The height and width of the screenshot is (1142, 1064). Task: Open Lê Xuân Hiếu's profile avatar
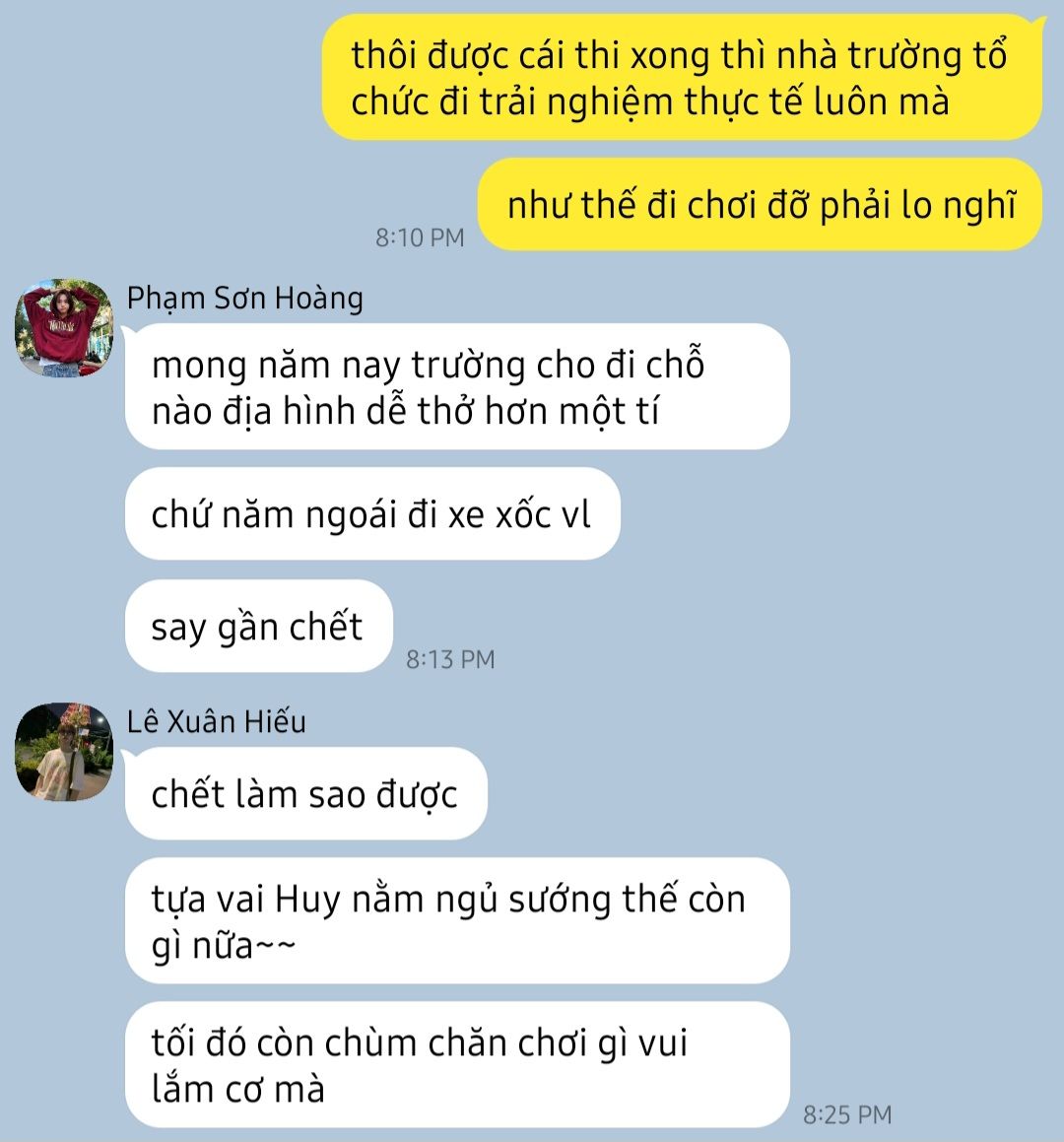[x=64, y=752]
